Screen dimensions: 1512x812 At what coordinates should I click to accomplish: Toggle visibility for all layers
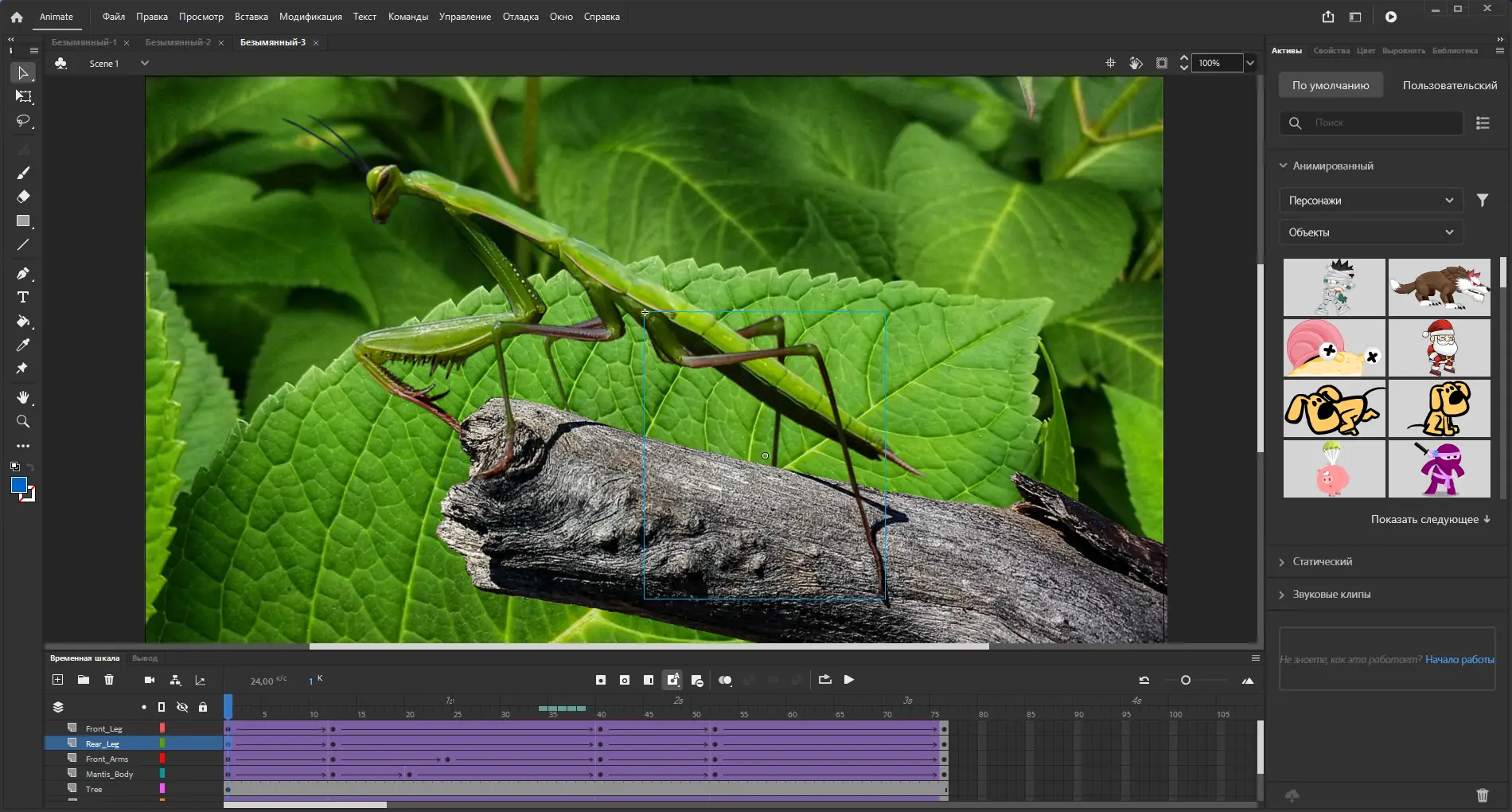click(x=182, y=707)
